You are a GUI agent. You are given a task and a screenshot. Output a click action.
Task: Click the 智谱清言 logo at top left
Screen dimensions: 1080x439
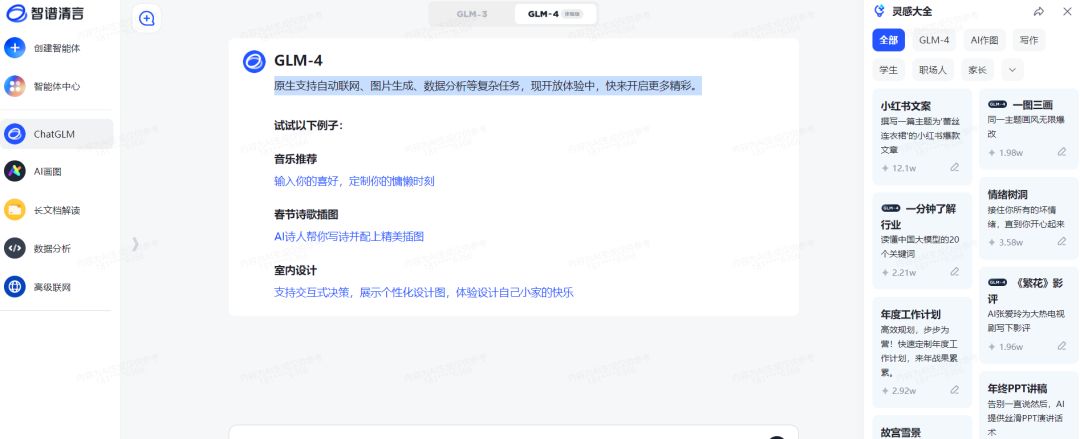[x=45, y=11]
